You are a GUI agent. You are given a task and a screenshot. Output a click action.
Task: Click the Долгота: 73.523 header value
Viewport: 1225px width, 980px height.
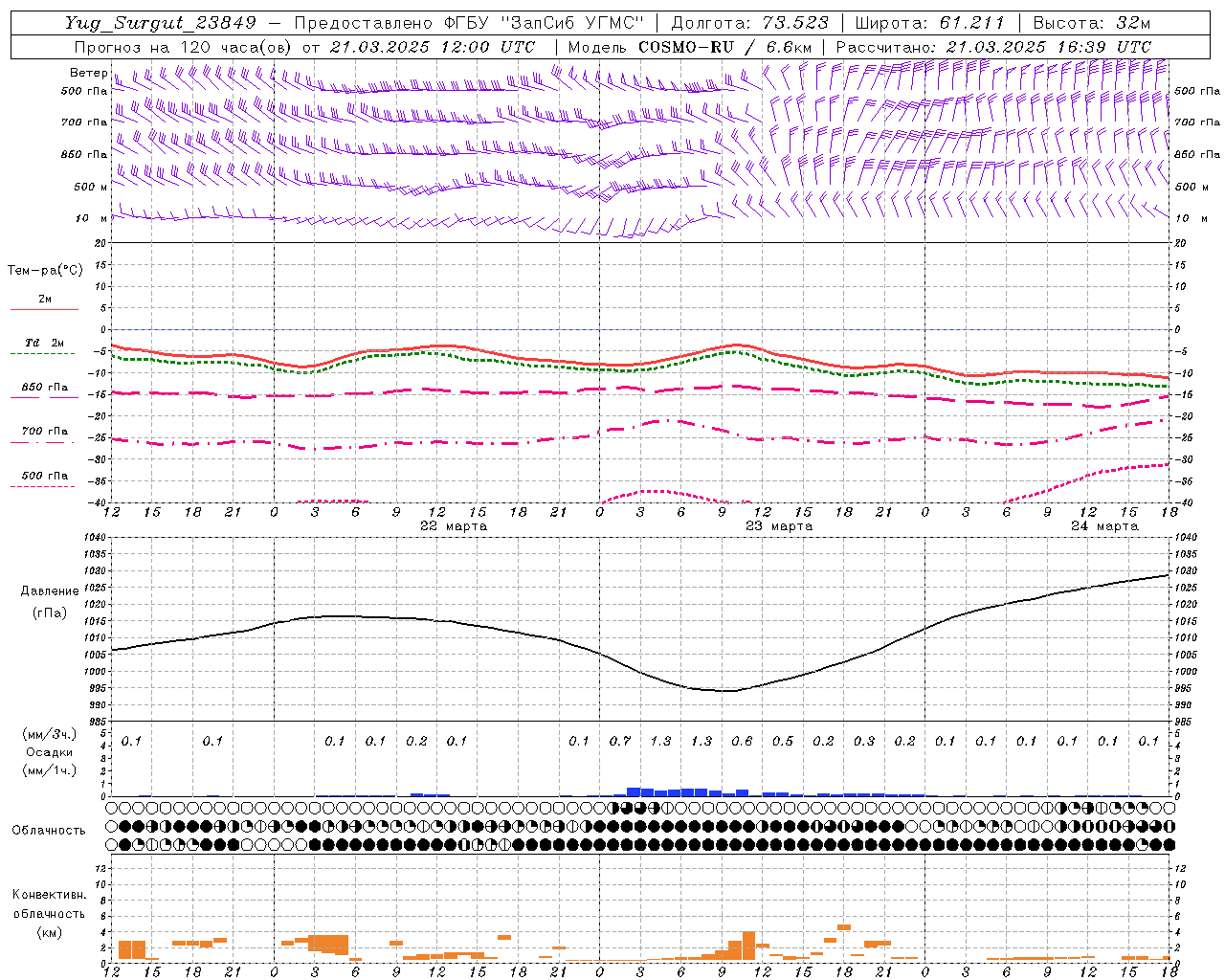(x=749, y=23)
